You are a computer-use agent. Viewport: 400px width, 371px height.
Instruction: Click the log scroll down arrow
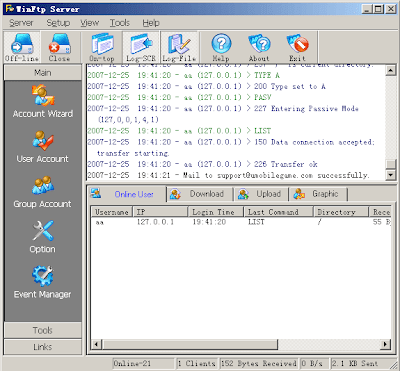click(390, 175)
